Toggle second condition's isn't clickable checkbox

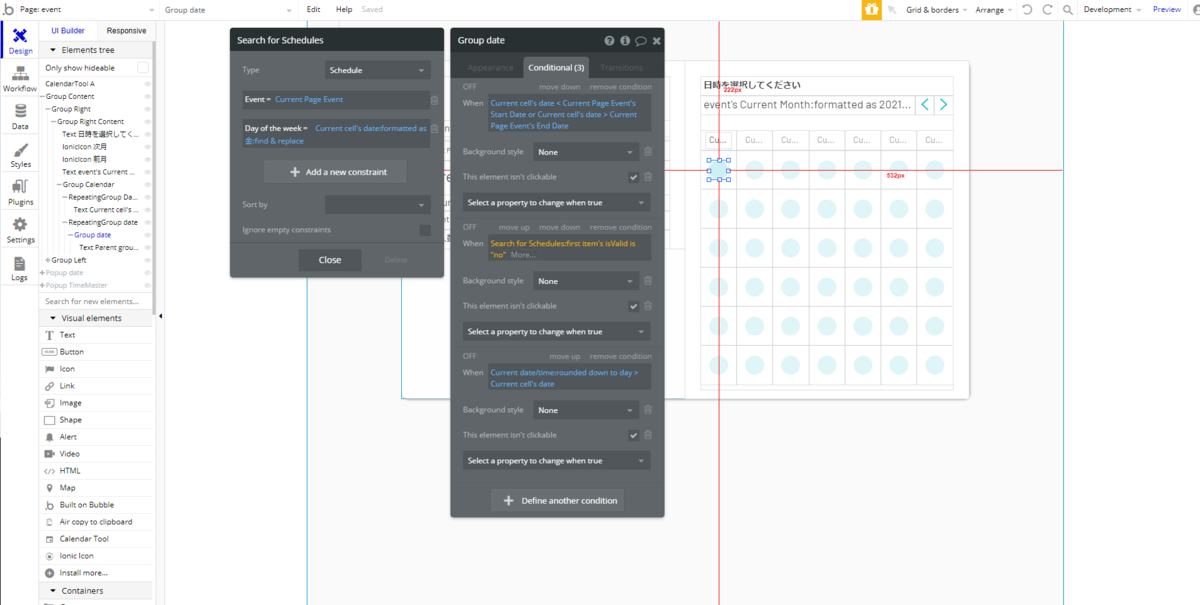pyautogui.click(x=633, y=306)
